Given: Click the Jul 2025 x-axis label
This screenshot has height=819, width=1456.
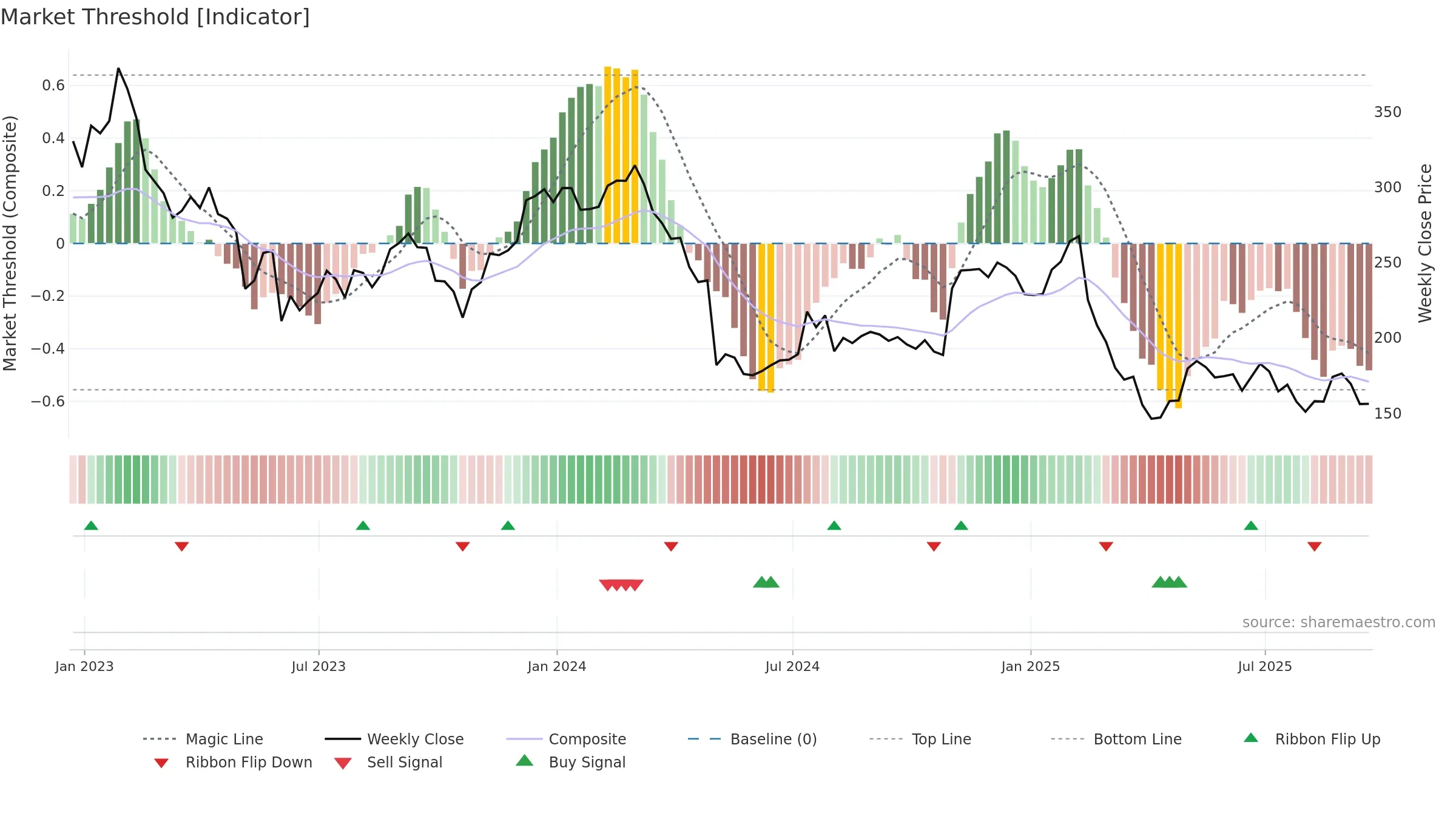Looking at the screenshot, I should 1265,666.
